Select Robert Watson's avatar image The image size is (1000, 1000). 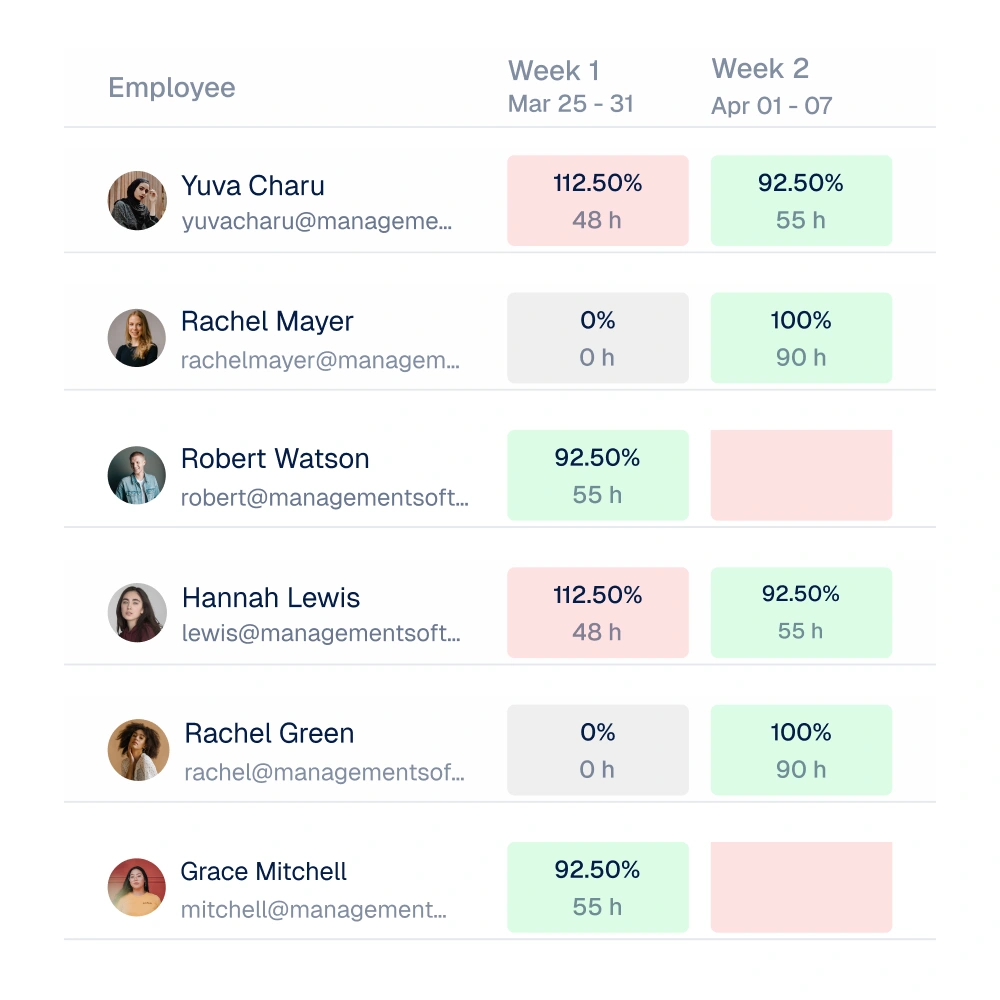pyautogui.click(x=136, y=475)
